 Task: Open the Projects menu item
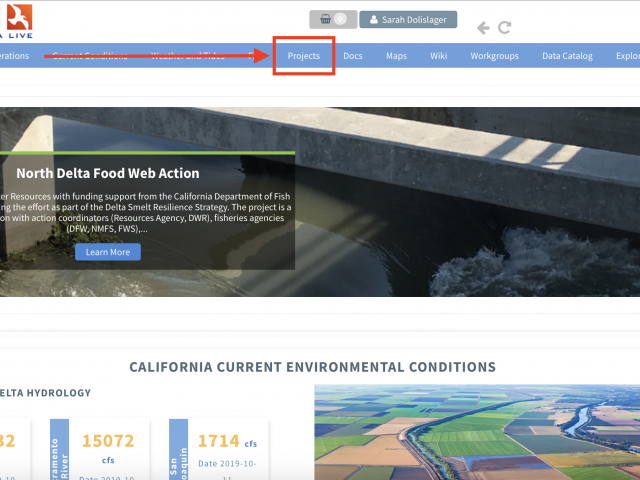[x=304, y=56]
